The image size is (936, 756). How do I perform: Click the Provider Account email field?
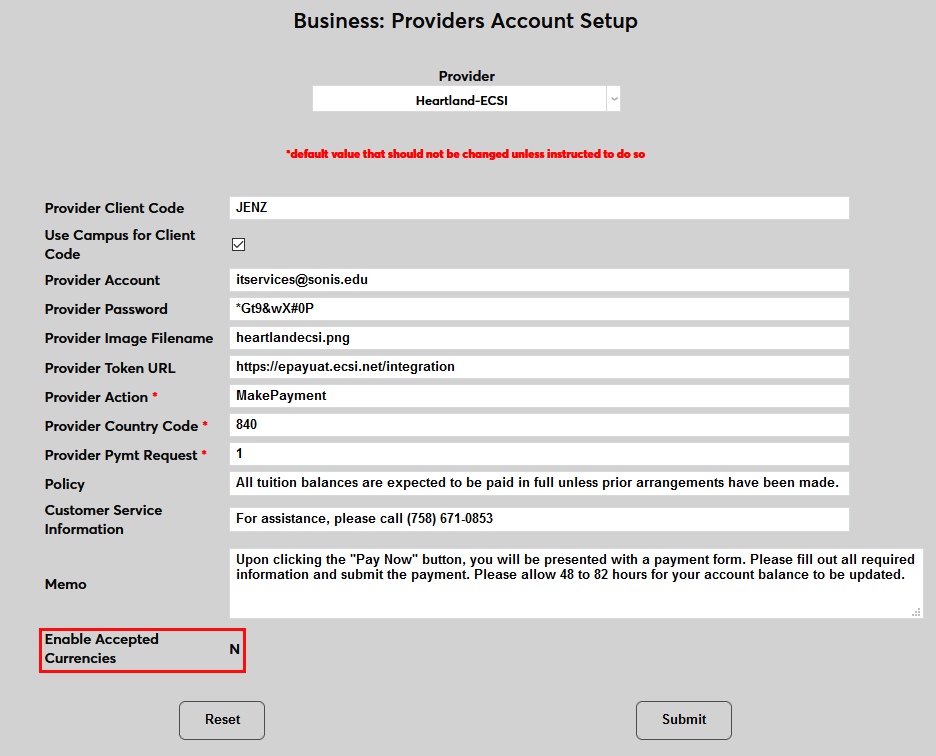[x=539, y=280]
